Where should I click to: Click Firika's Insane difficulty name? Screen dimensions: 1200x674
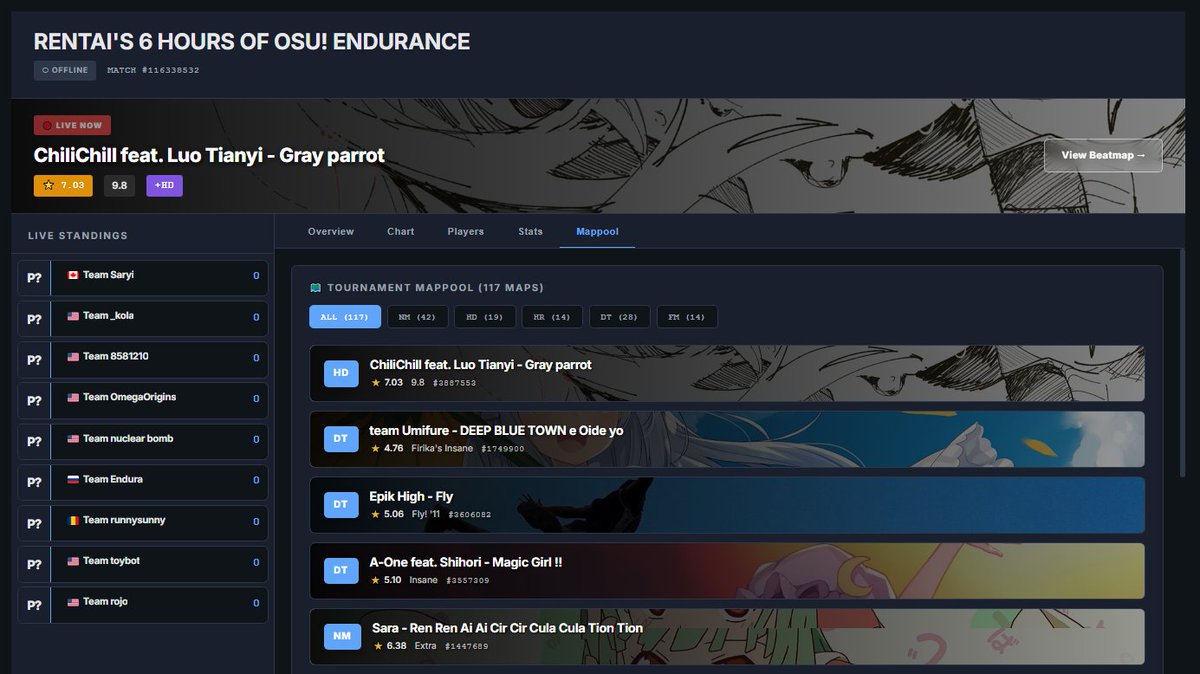(x=442, y=449)
